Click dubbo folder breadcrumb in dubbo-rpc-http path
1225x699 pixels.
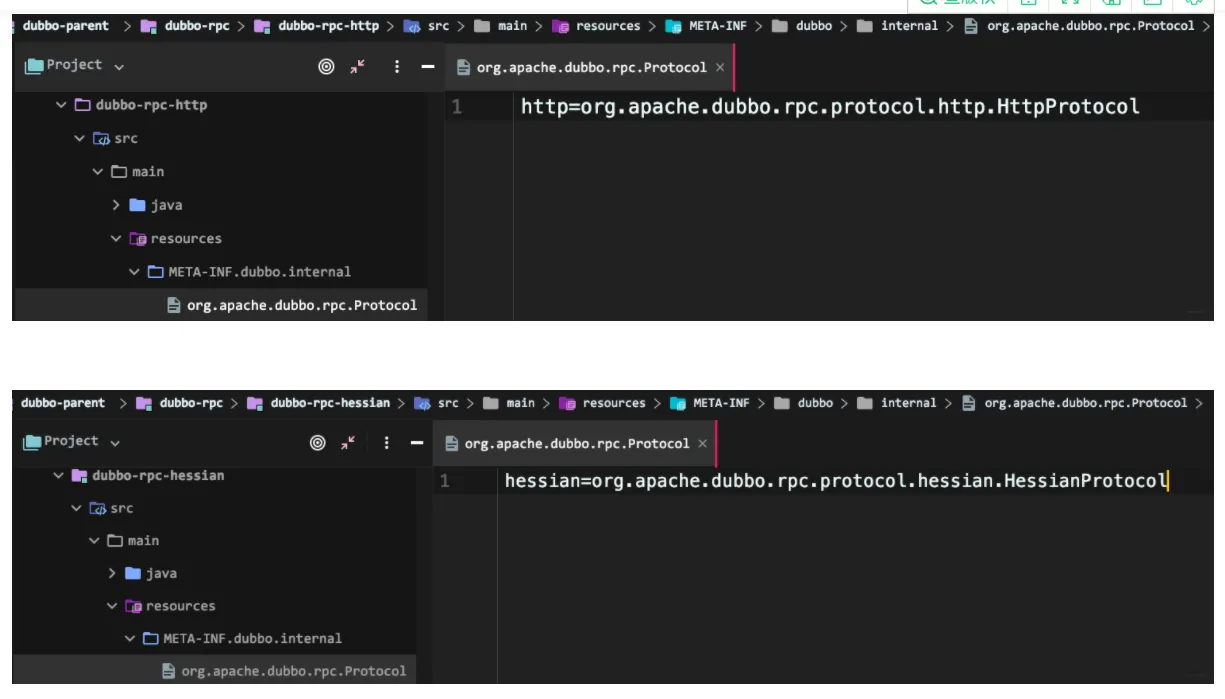tap(802, 26)
